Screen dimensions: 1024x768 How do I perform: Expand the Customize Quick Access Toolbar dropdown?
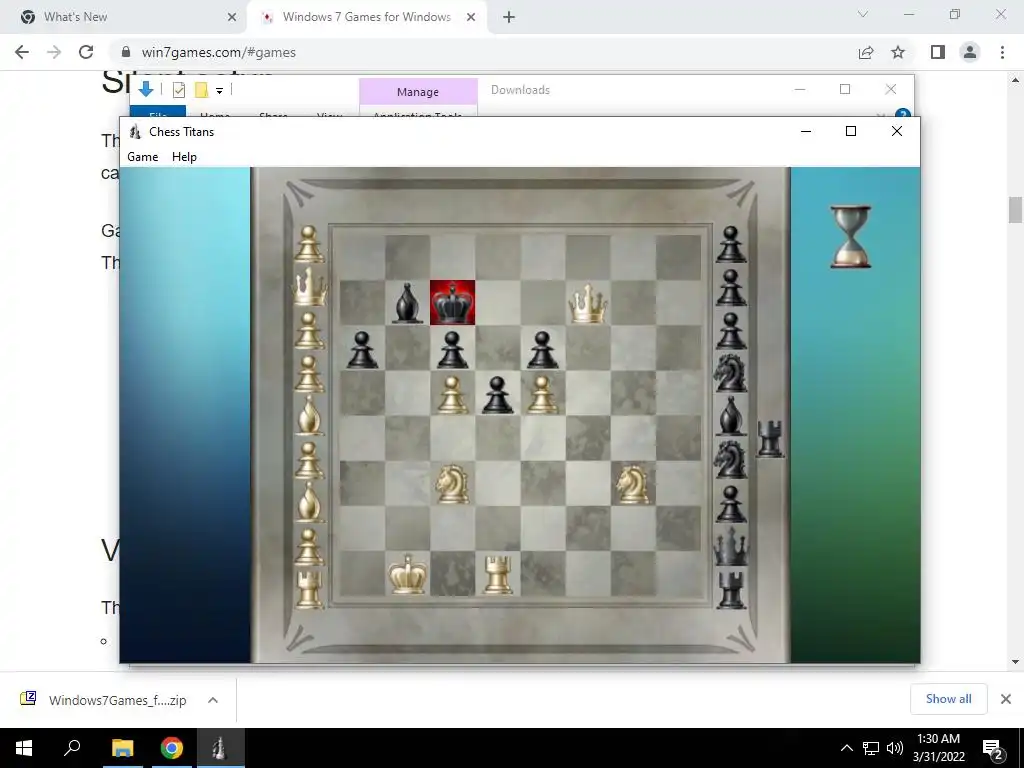pos(219,91)
